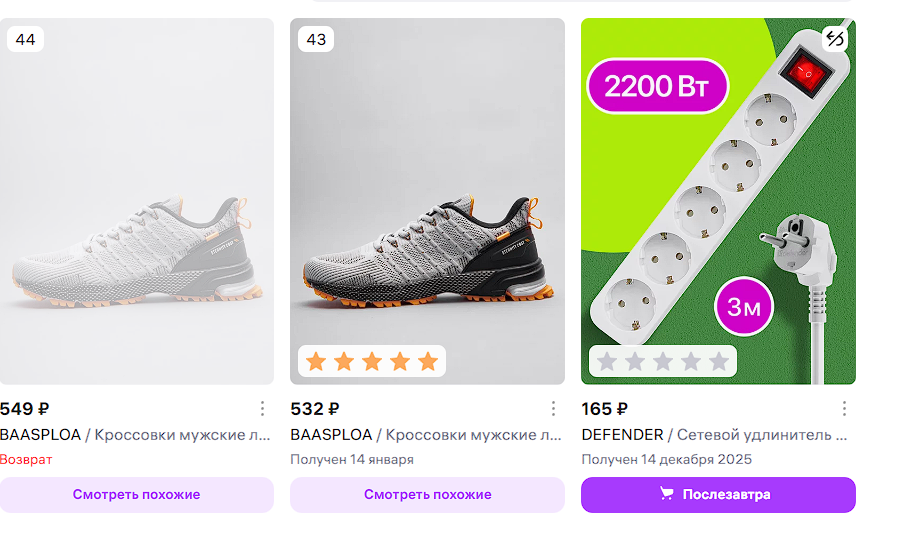
Task: Click the fifth grey star on DEFENDER card
Action: 719,361
